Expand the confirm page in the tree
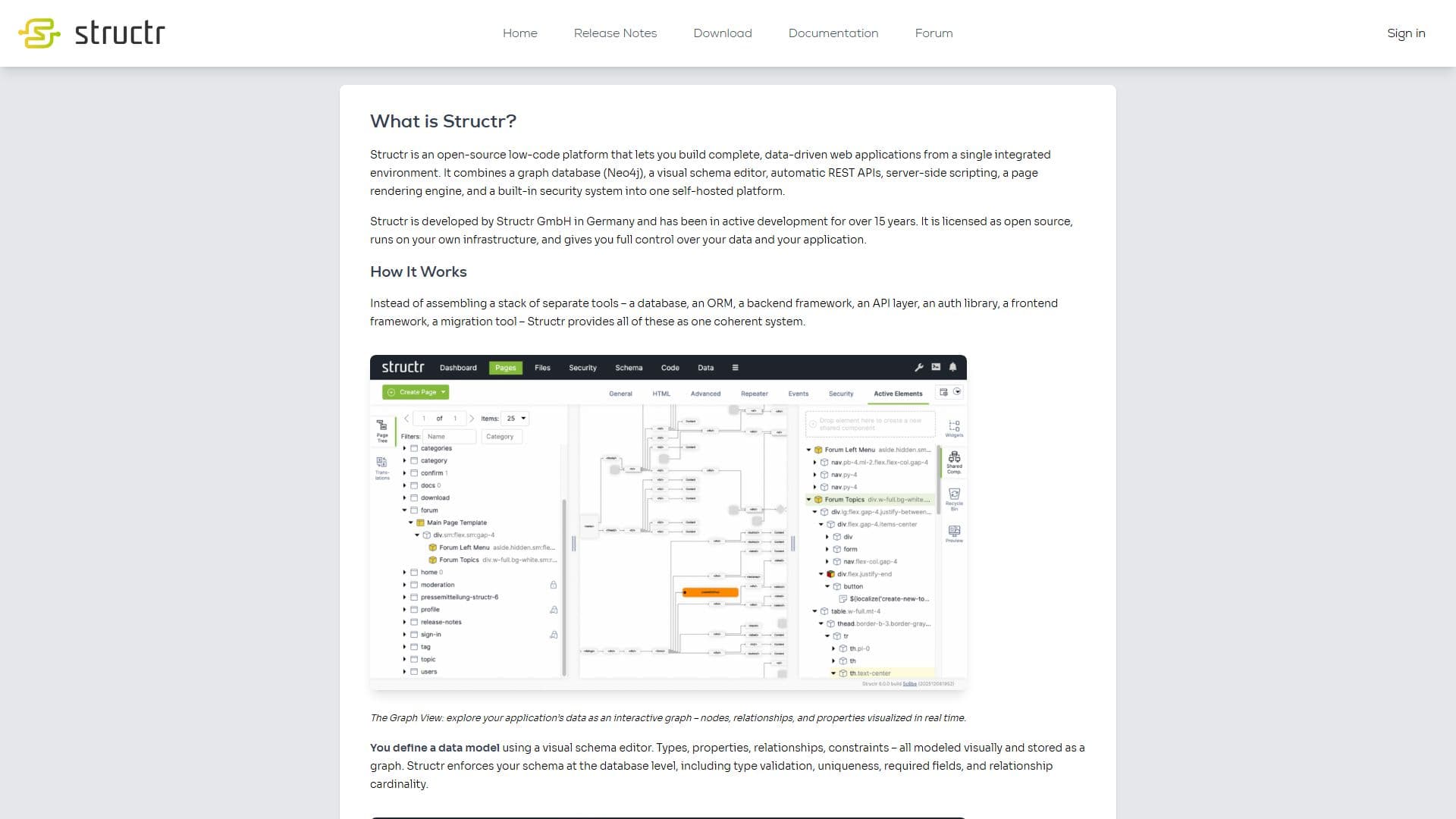1456x819 pixels. coord(404,473)
